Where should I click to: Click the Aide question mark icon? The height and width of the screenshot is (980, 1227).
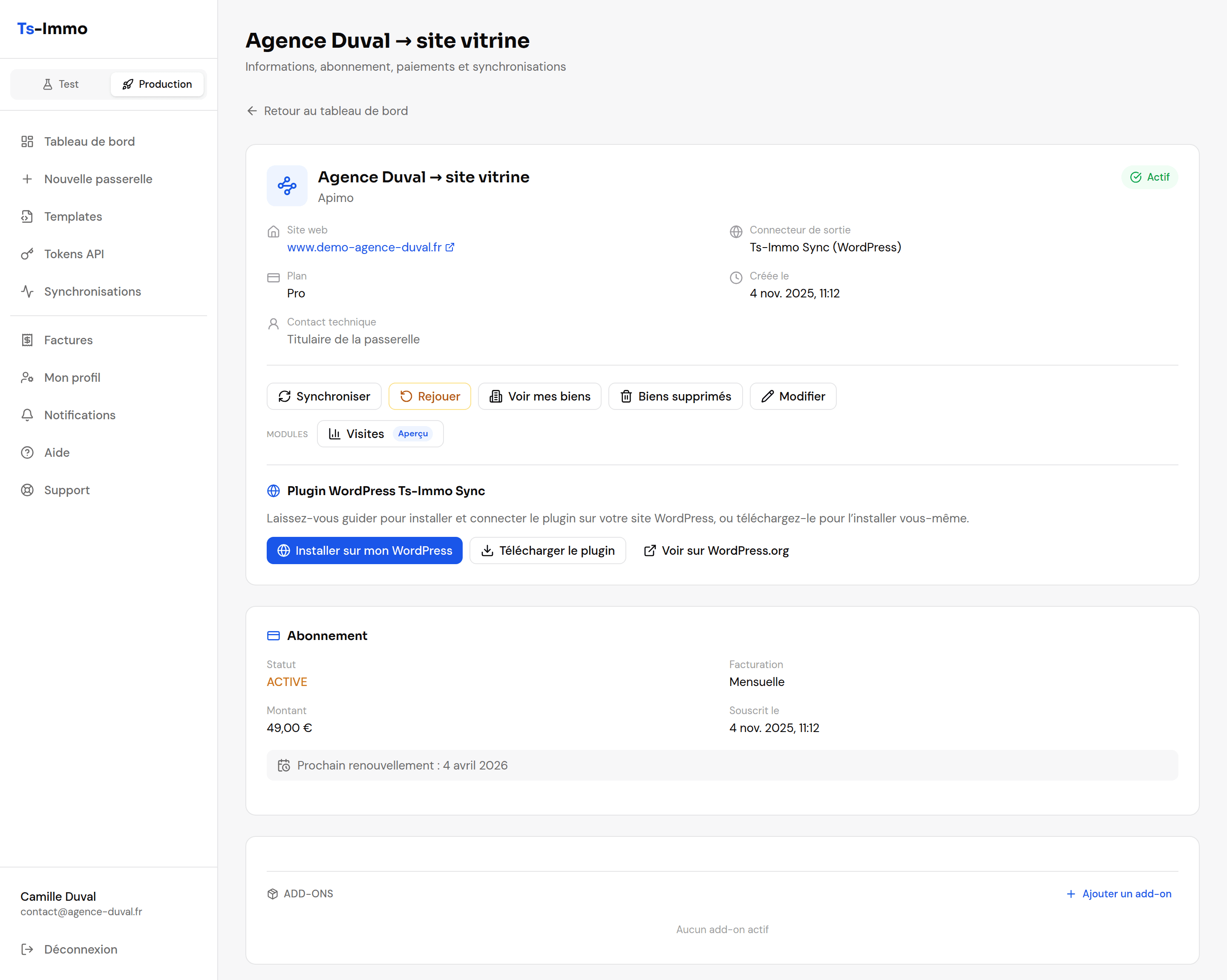pyautogui.click(x=27, y=453)
